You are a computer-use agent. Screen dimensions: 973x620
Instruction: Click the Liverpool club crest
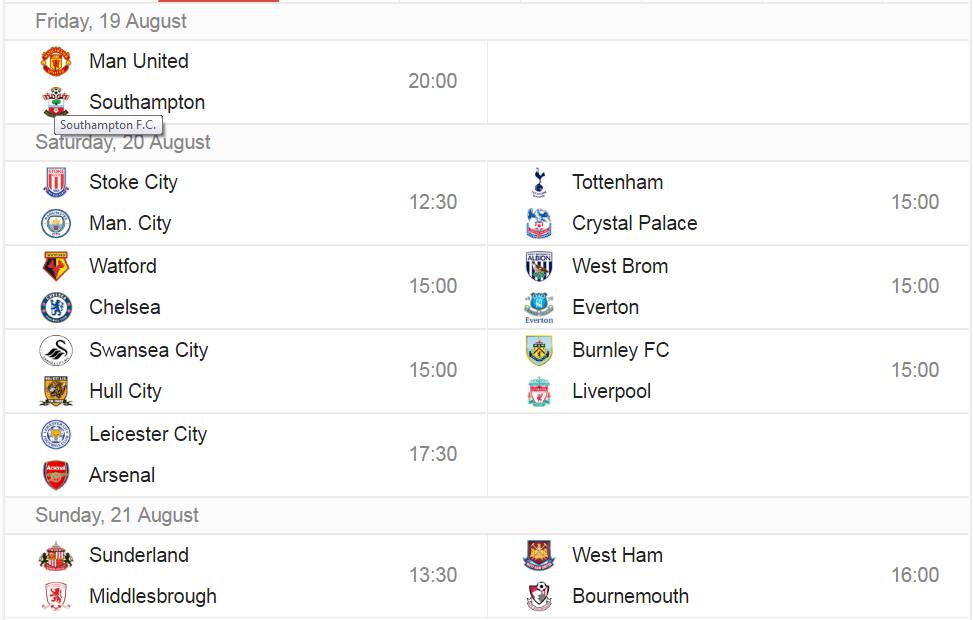[x=539, y=391]
